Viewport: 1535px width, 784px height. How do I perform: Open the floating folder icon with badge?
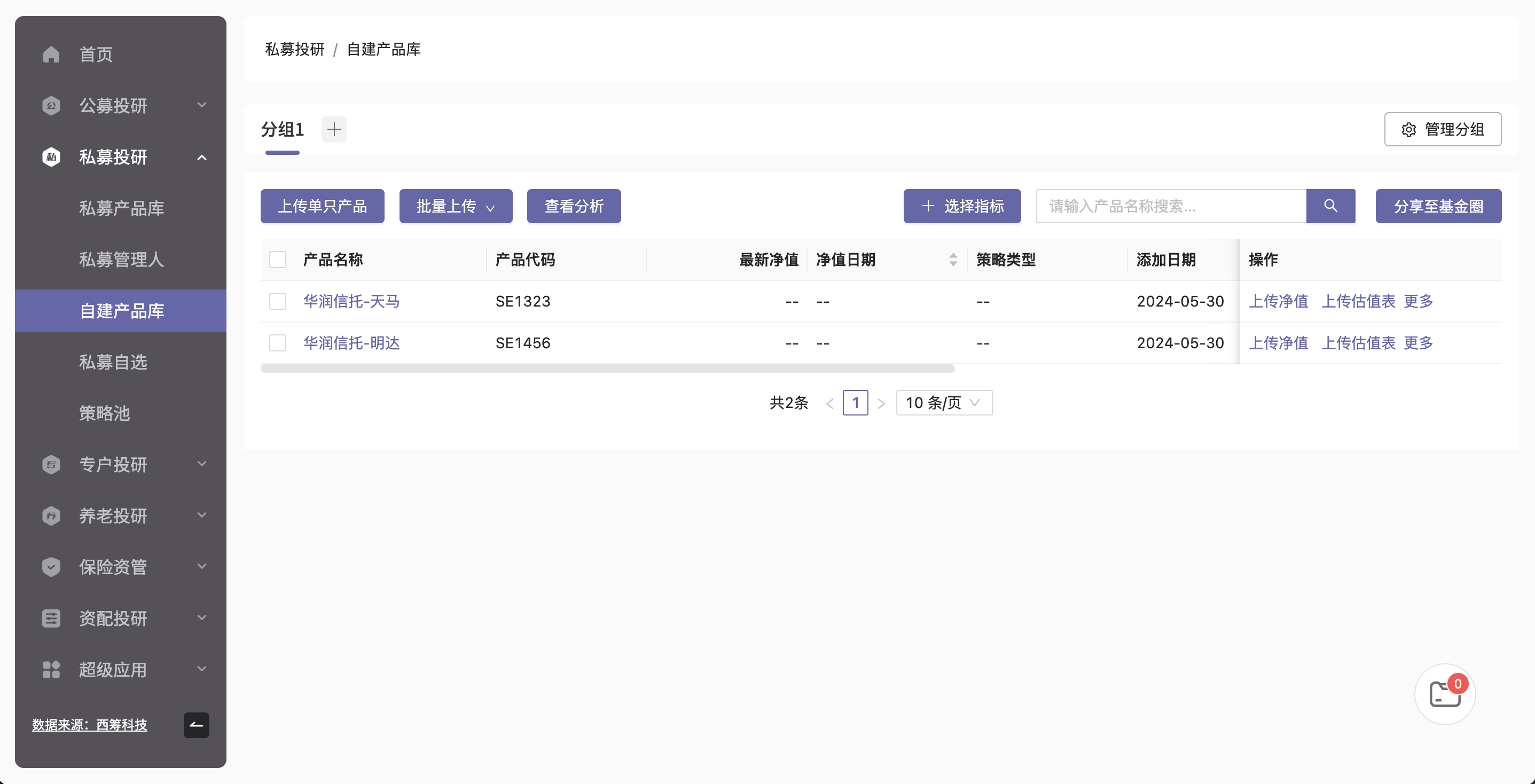tap(1444, 694)
